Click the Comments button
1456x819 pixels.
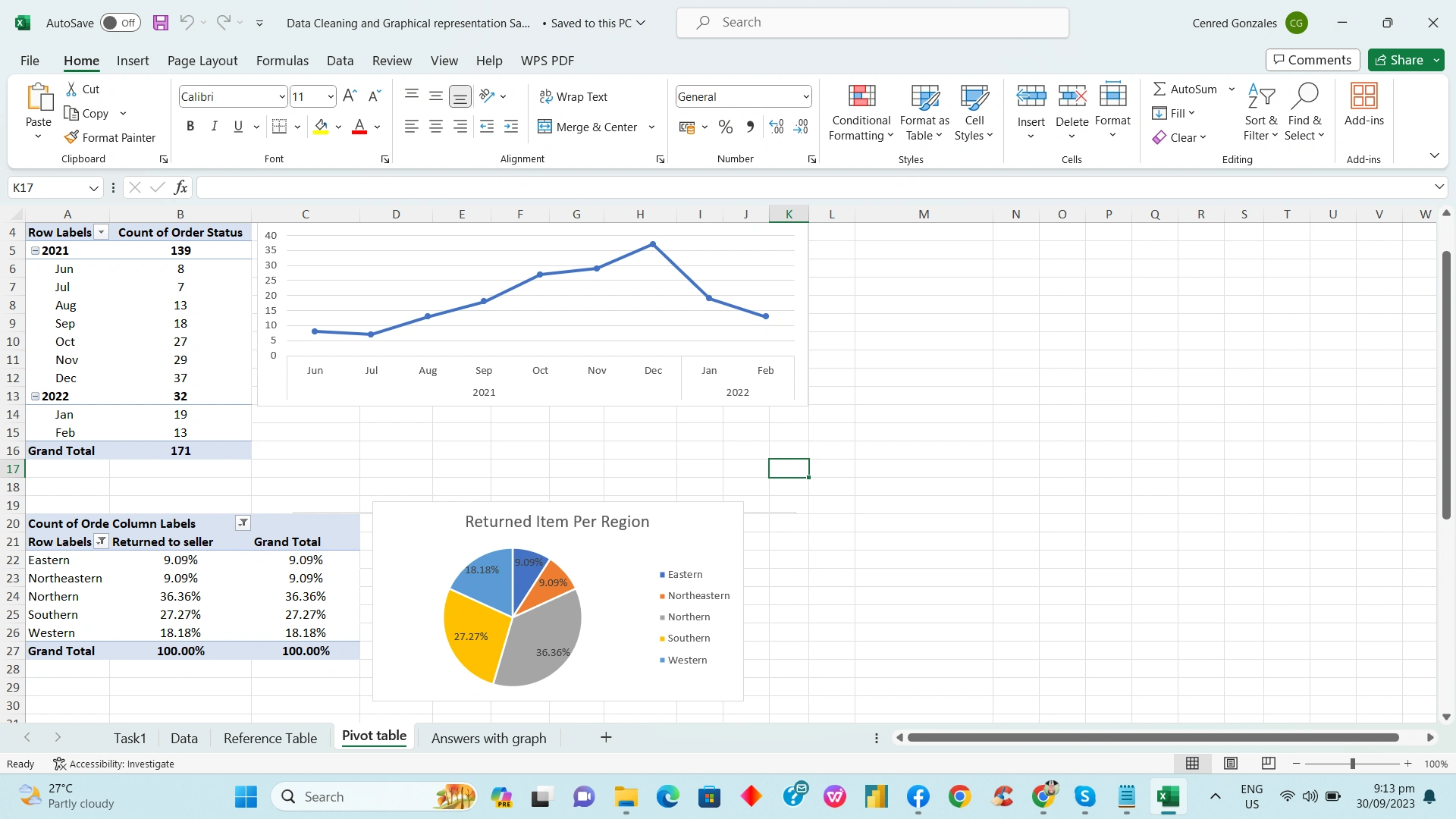tap(1312, 59)
